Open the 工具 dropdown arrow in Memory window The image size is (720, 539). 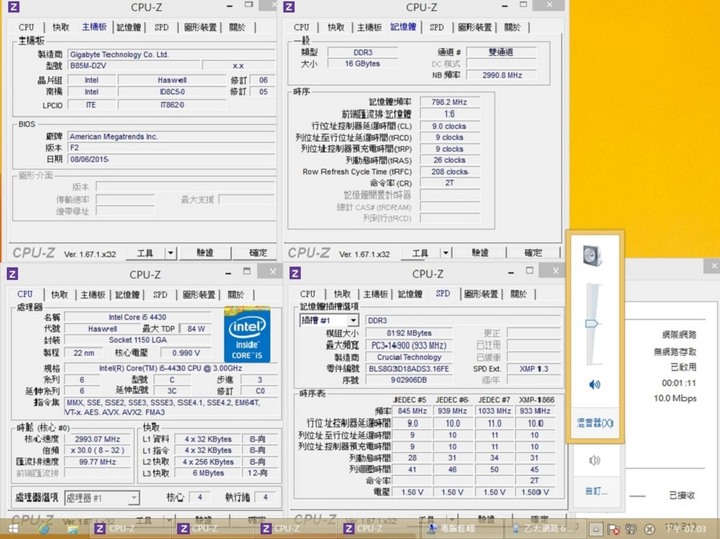pos(445,253)
